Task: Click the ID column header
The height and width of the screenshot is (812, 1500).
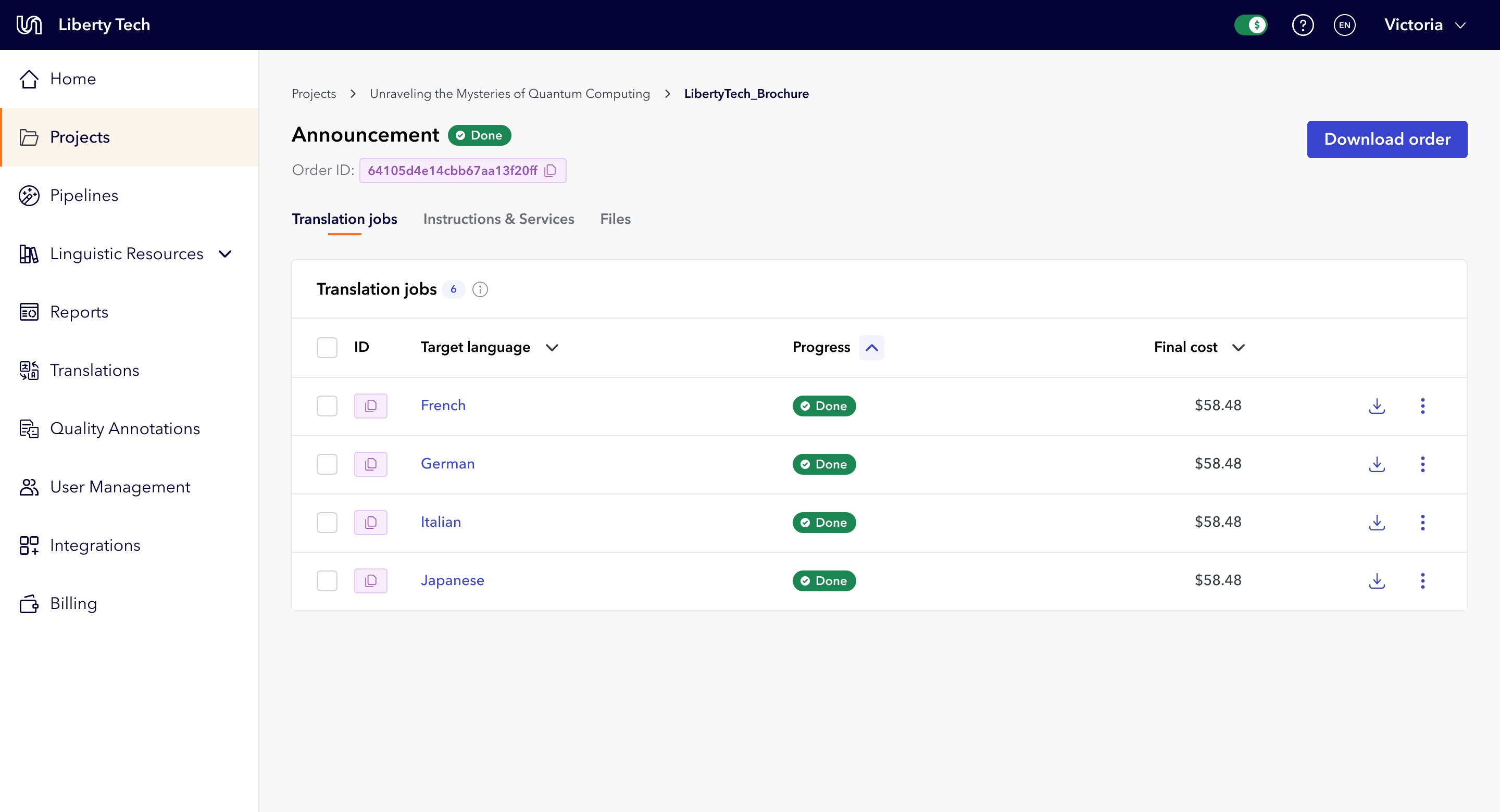Action: pos(361,347)
